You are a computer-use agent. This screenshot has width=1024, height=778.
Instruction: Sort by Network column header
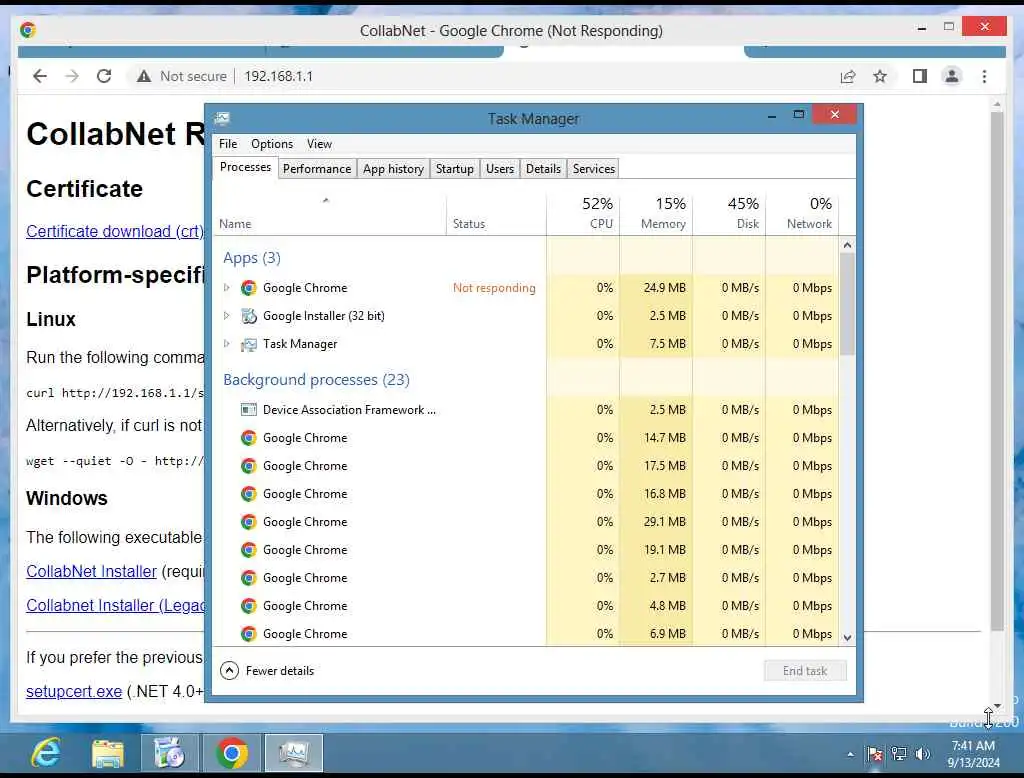[x=803, y=216]
